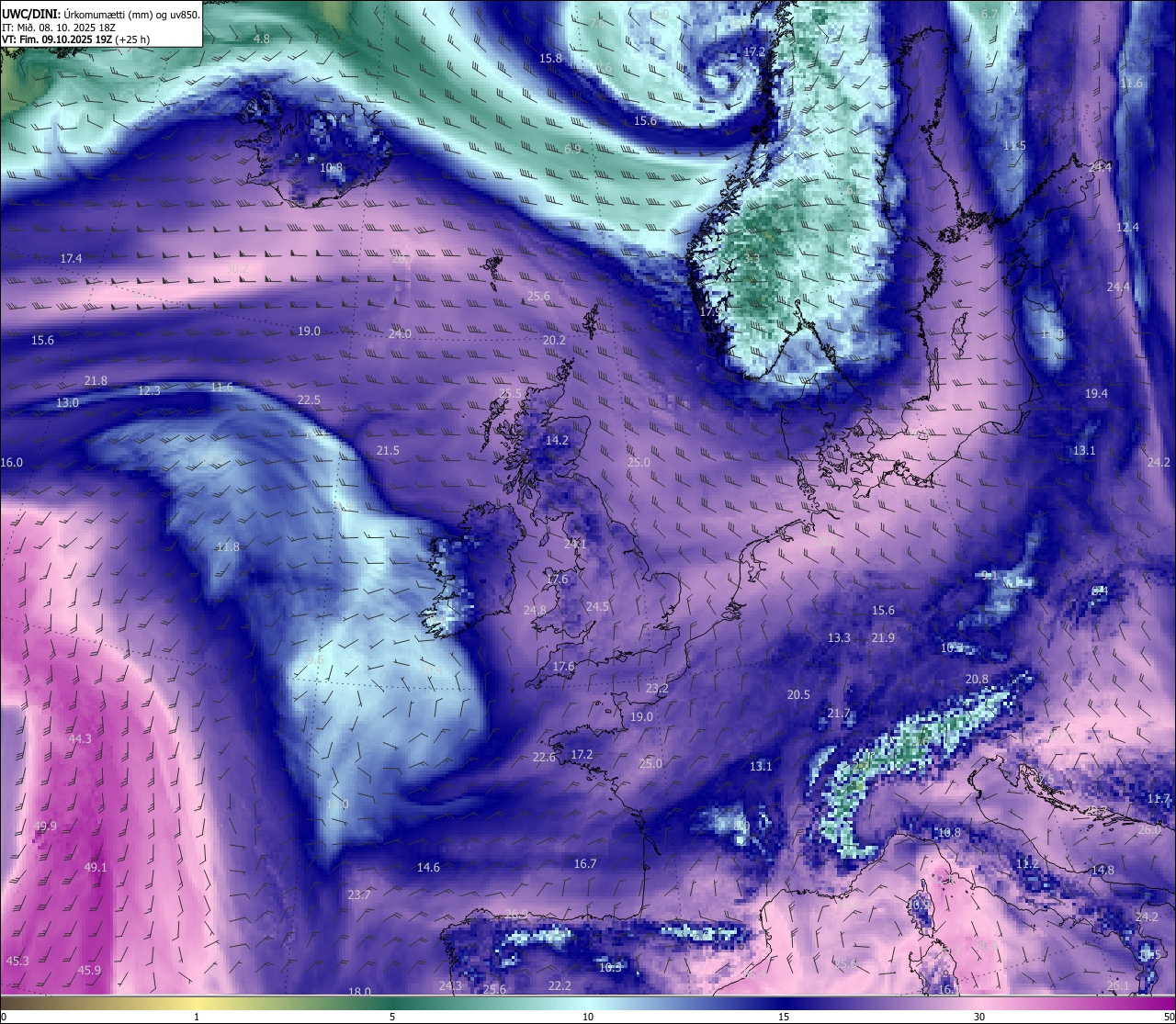Click the '23.2' value label
1176x1024 pixels.
[x=657, y=689]
